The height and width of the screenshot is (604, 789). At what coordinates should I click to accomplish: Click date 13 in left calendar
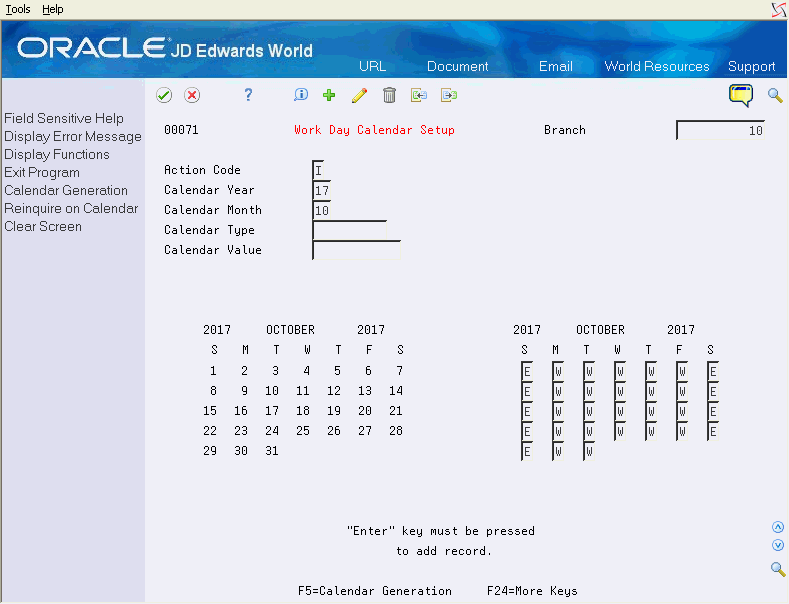click(365, 391)
